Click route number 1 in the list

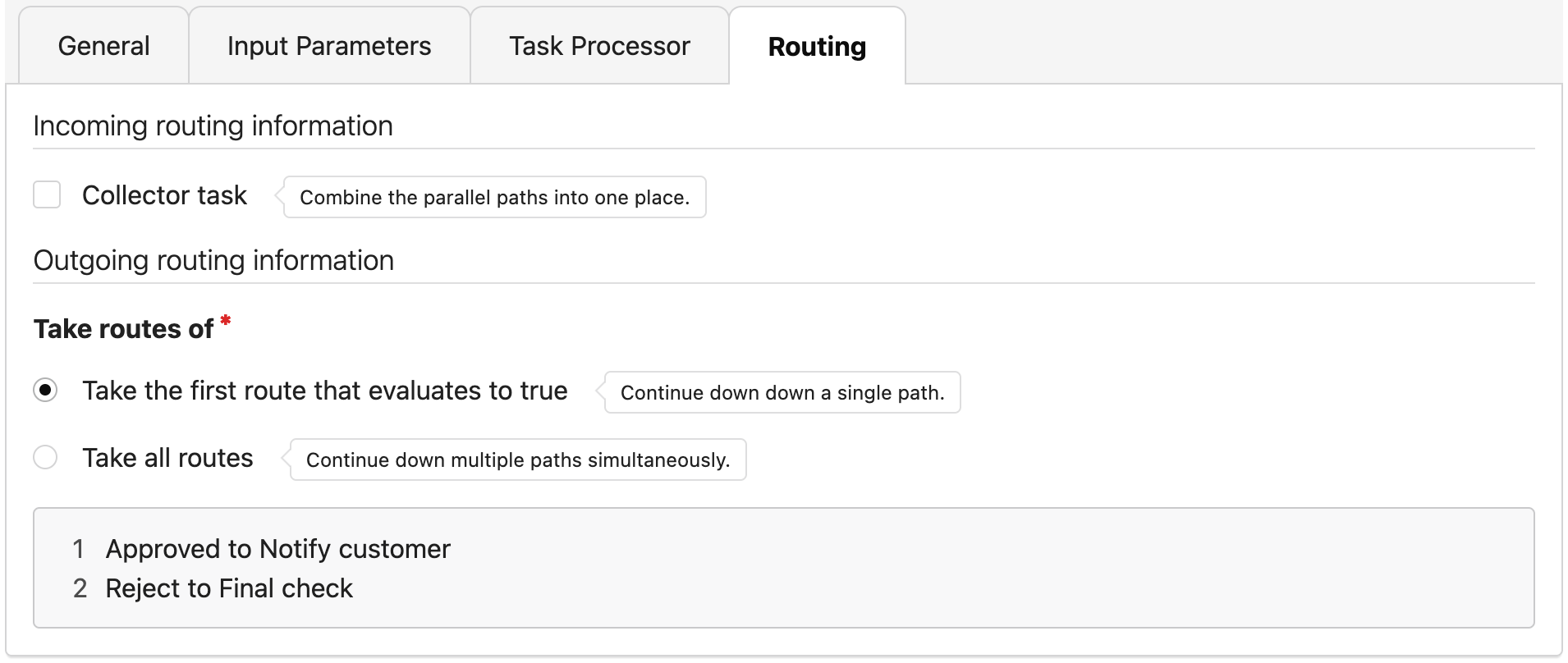[x=79, y=549]
